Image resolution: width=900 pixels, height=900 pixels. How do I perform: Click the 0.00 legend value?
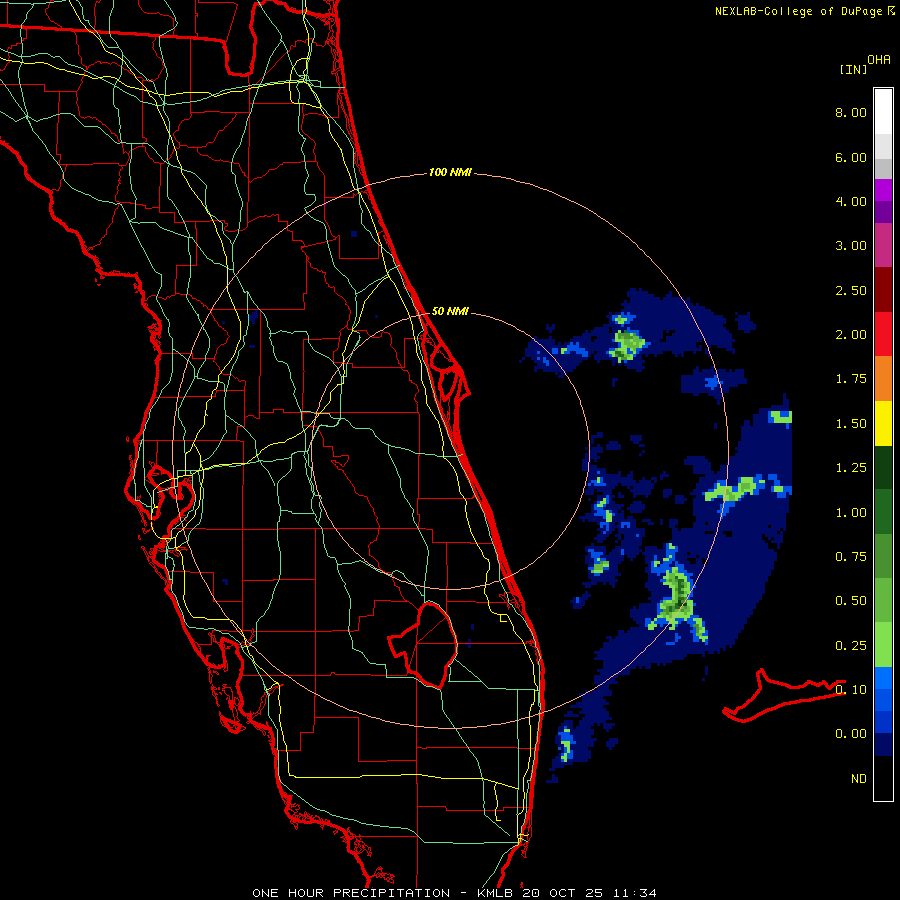[851, 734]
